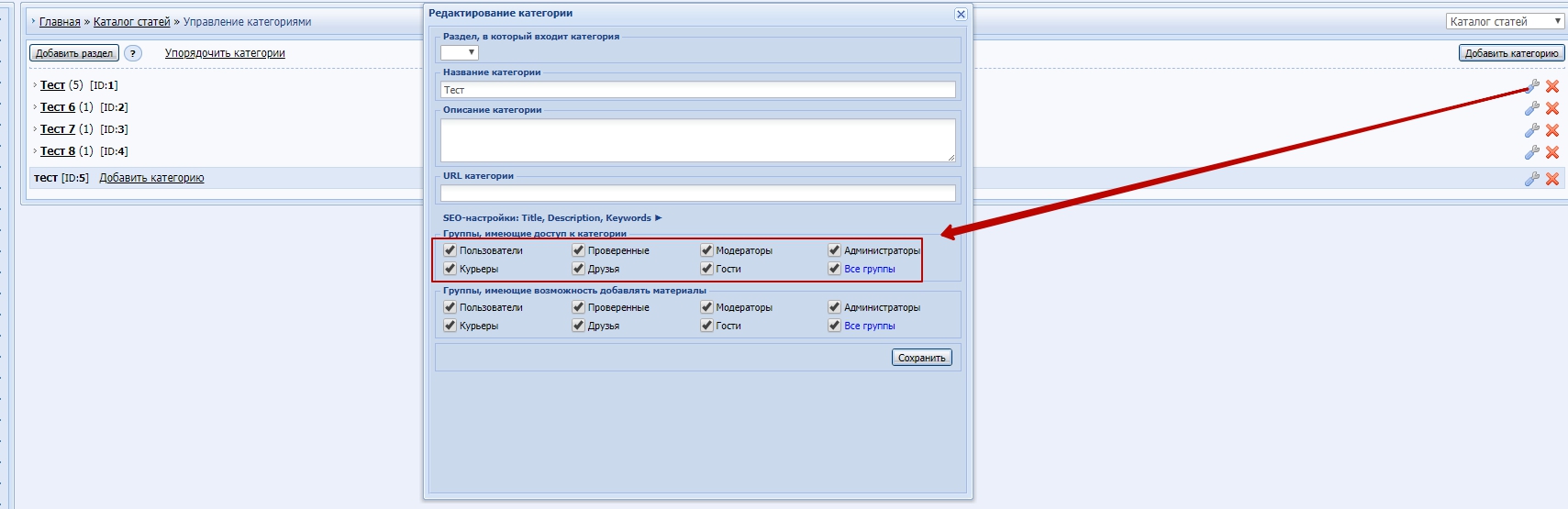Open Каталог статей breadcrumb link
Viewport: 1568px width, 509px height.
click(131, 22)
